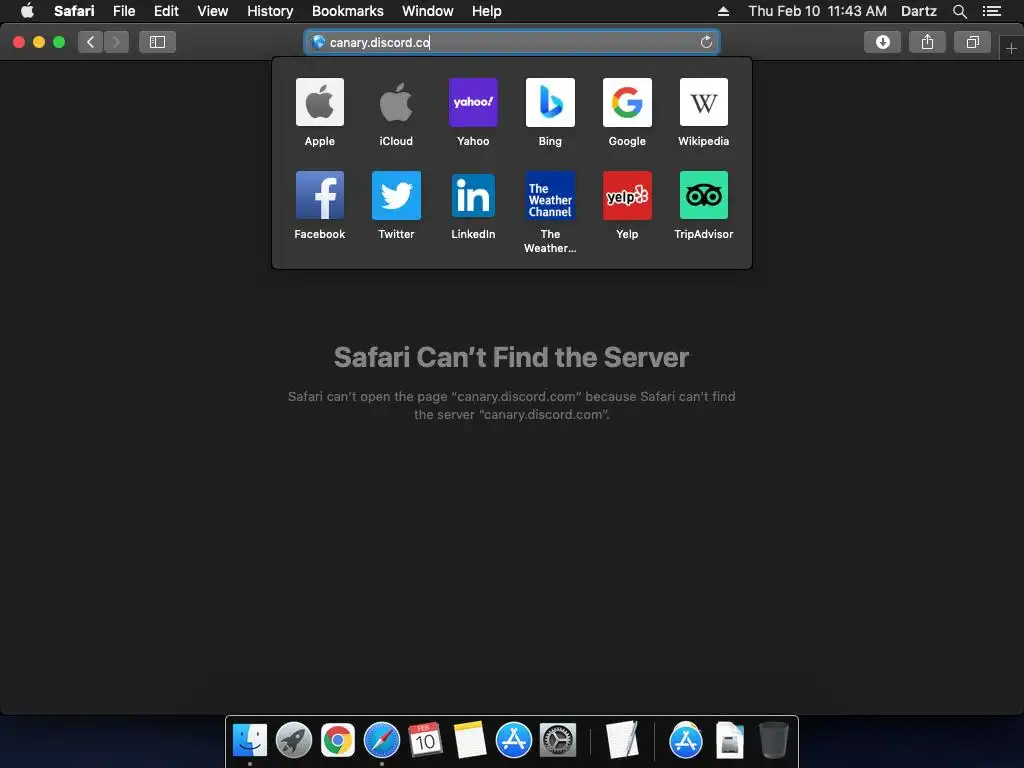Image resolution: width=1024 pixels, height=768 pixels.
Task: Open the Trash in the Dock
Action: coord(774,740)
